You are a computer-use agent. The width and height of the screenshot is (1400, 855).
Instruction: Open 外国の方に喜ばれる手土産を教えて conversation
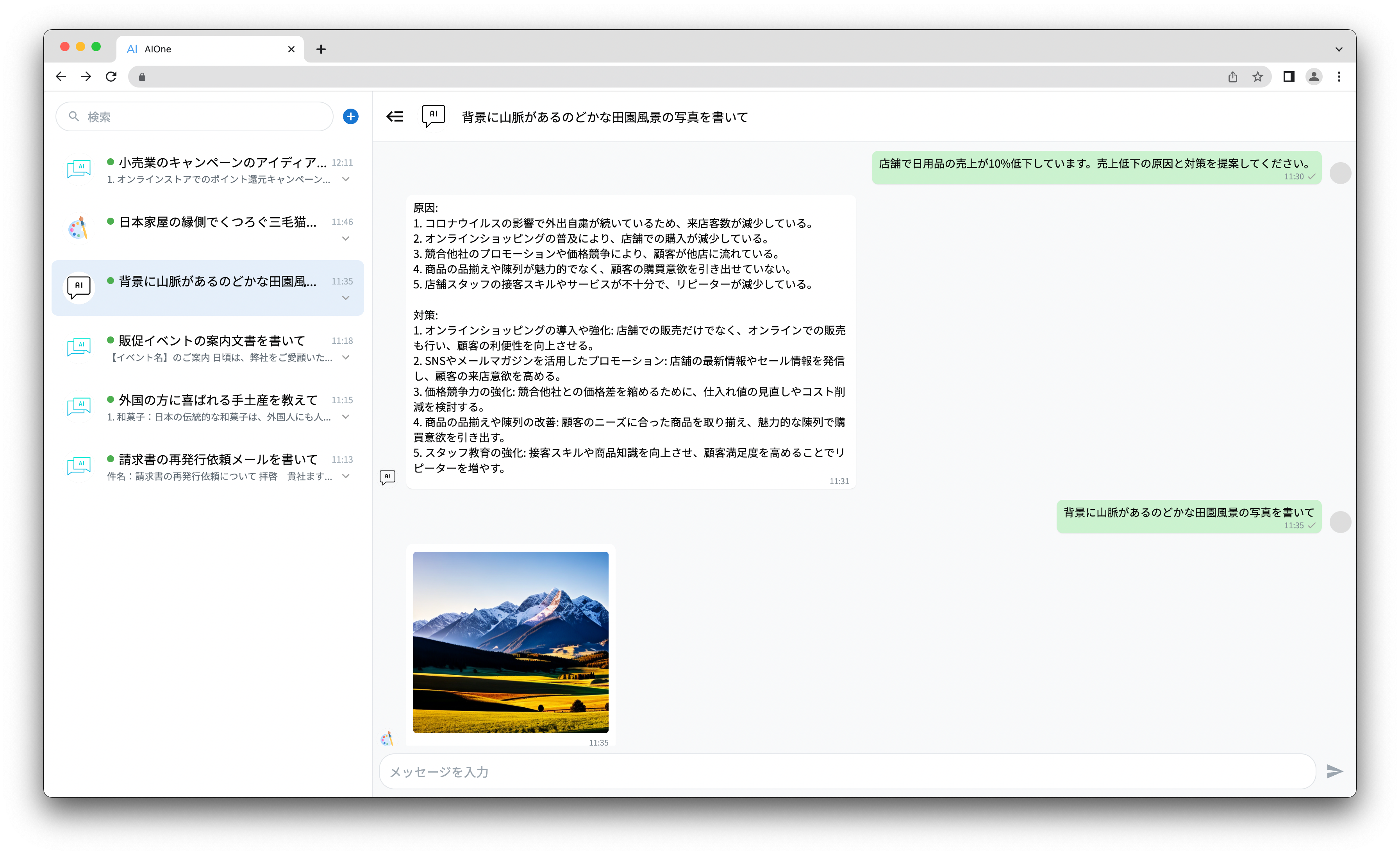point(218,400)
